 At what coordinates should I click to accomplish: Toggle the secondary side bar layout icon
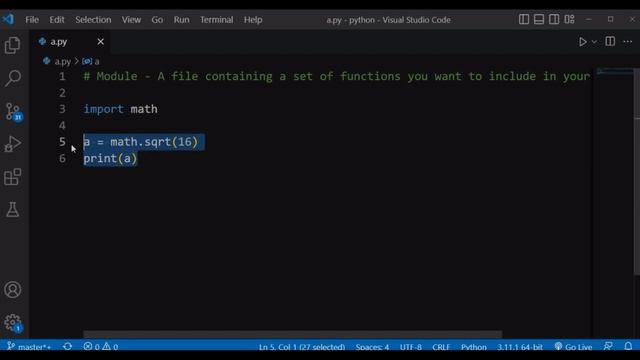pos(554,19)
